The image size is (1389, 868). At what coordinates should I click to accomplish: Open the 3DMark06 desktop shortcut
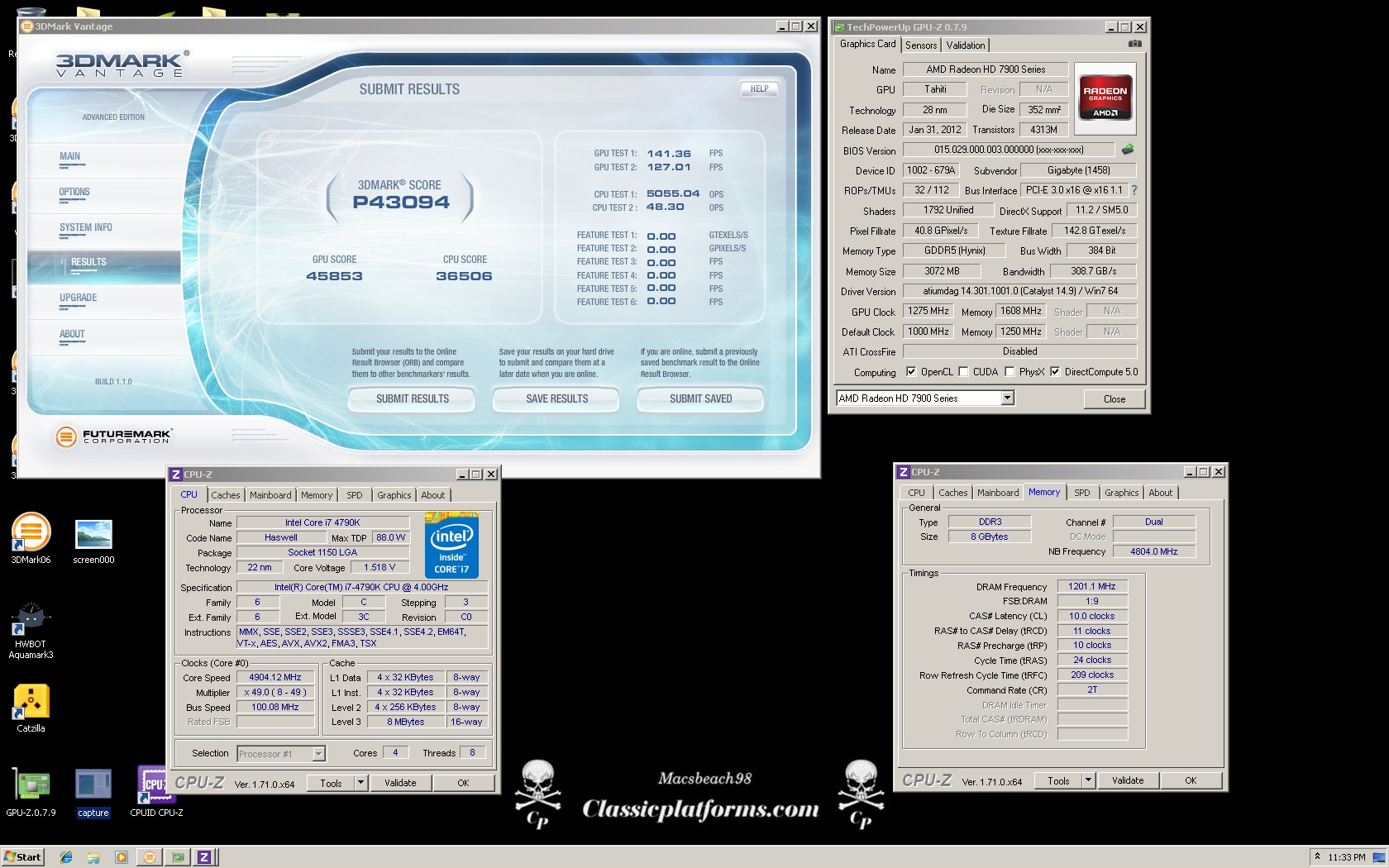(31, 537)
